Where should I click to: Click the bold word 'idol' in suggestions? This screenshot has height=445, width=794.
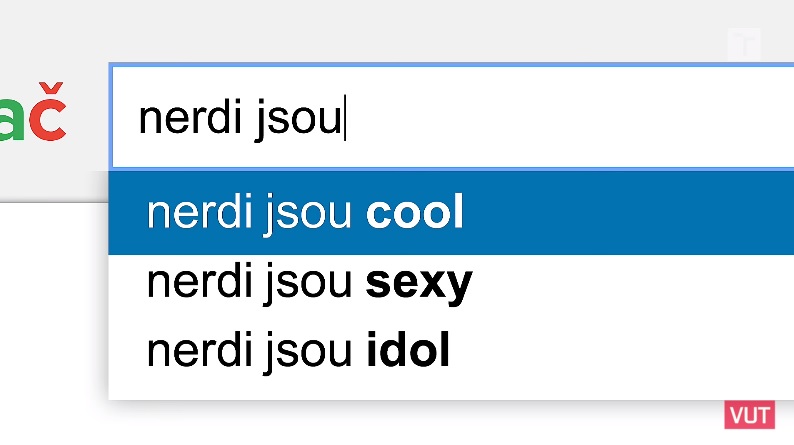point(408,349)
